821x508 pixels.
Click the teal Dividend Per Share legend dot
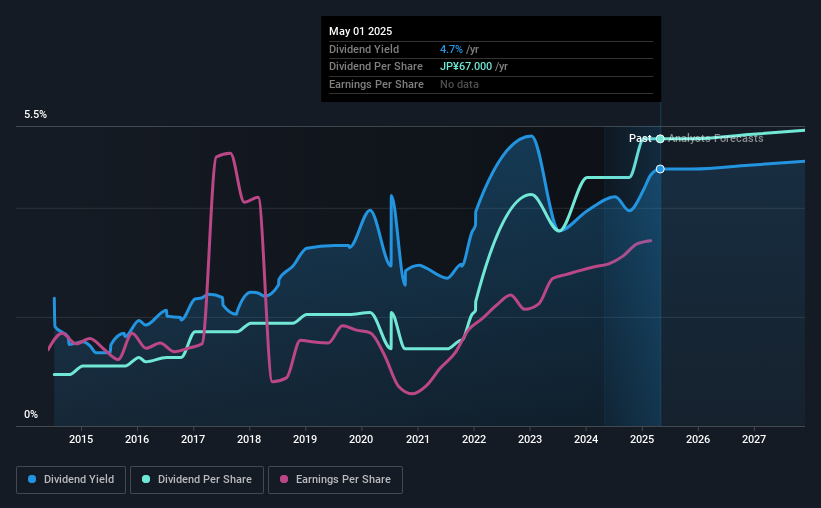tap(146, 479)
